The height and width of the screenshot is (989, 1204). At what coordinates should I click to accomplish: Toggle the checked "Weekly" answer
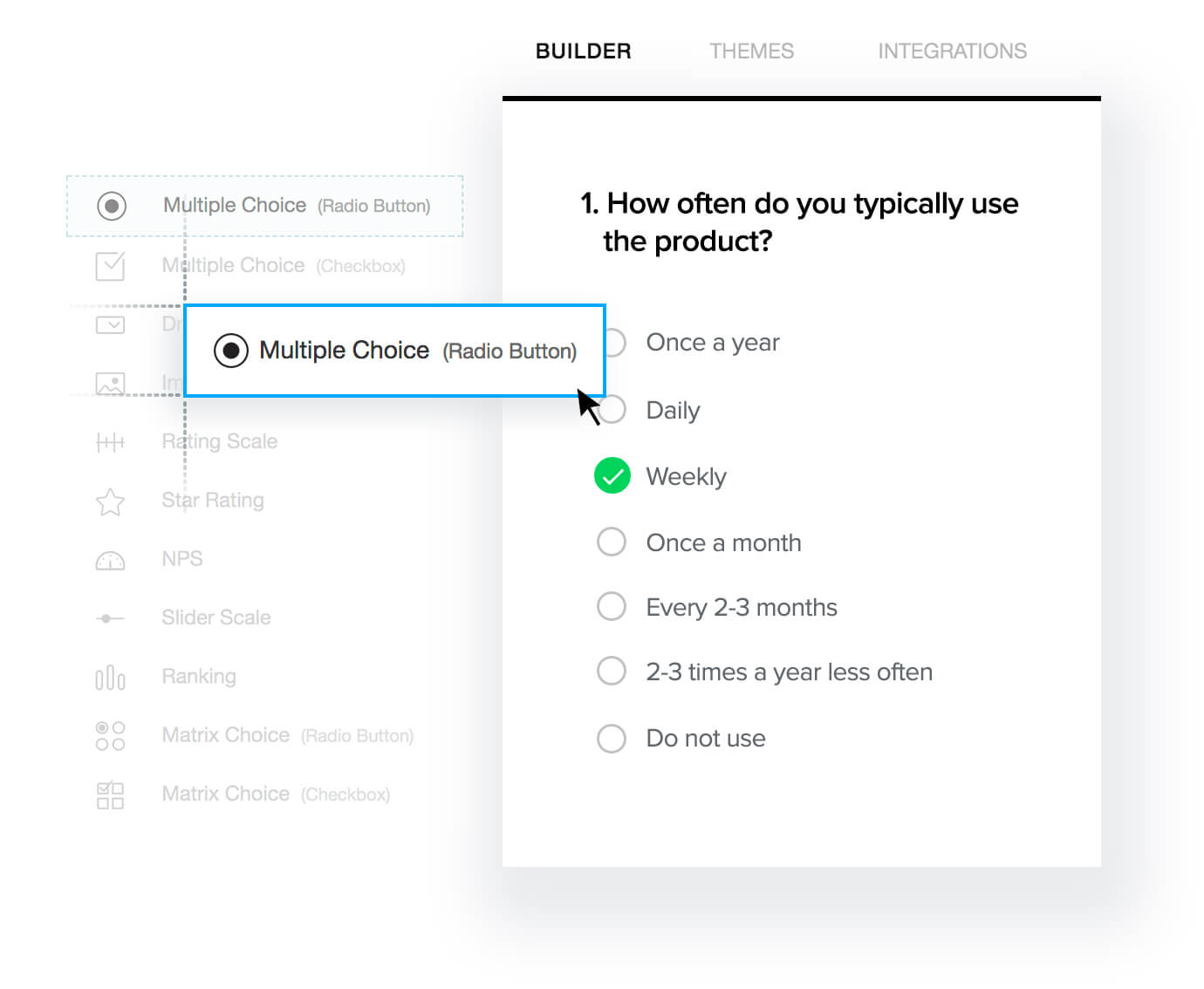[612, 476]
